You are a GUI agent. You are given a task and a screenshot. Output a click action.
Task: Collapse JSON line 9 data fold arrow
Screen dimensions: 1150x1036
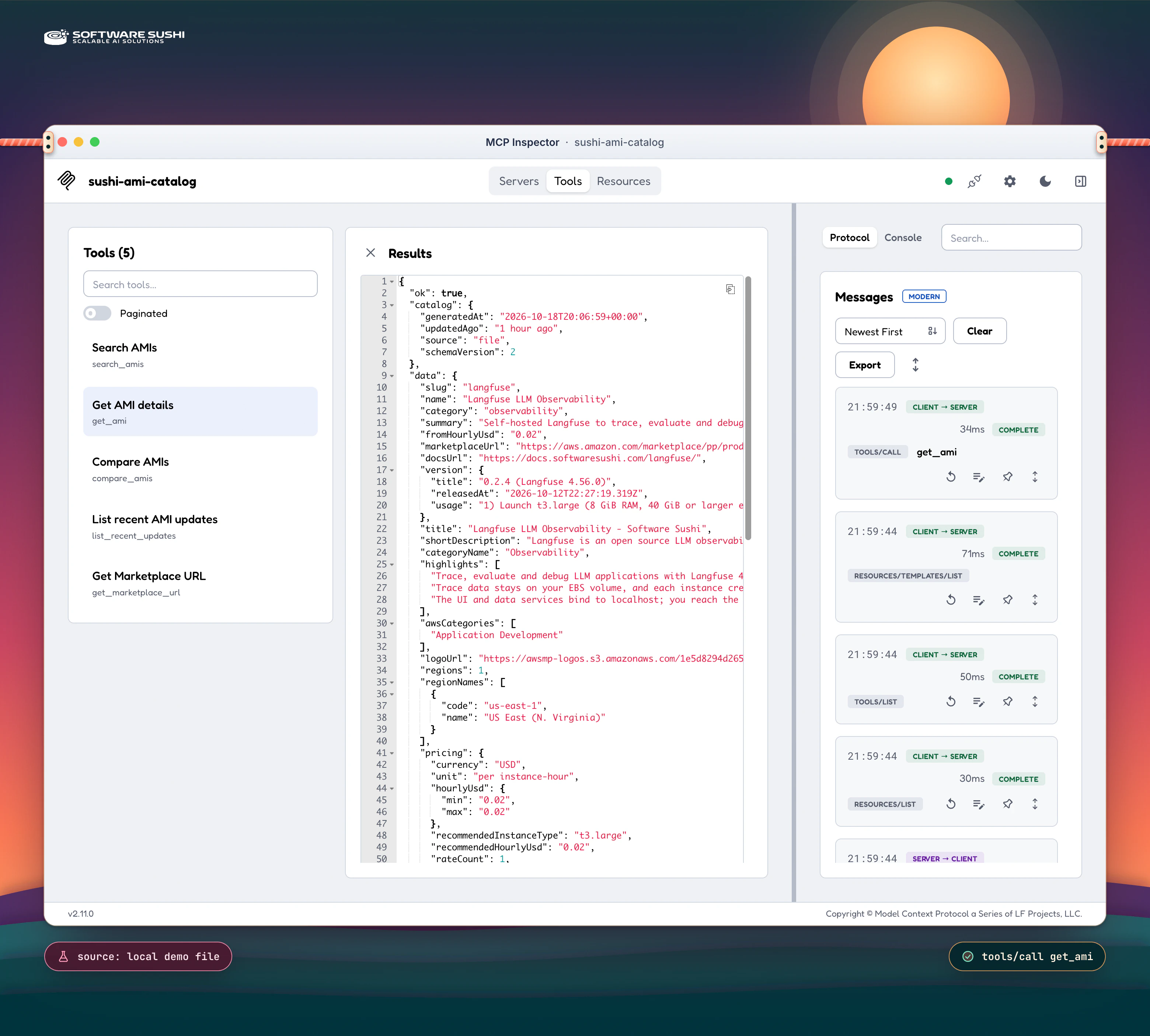pyautogui.click(x=392, y=376)
